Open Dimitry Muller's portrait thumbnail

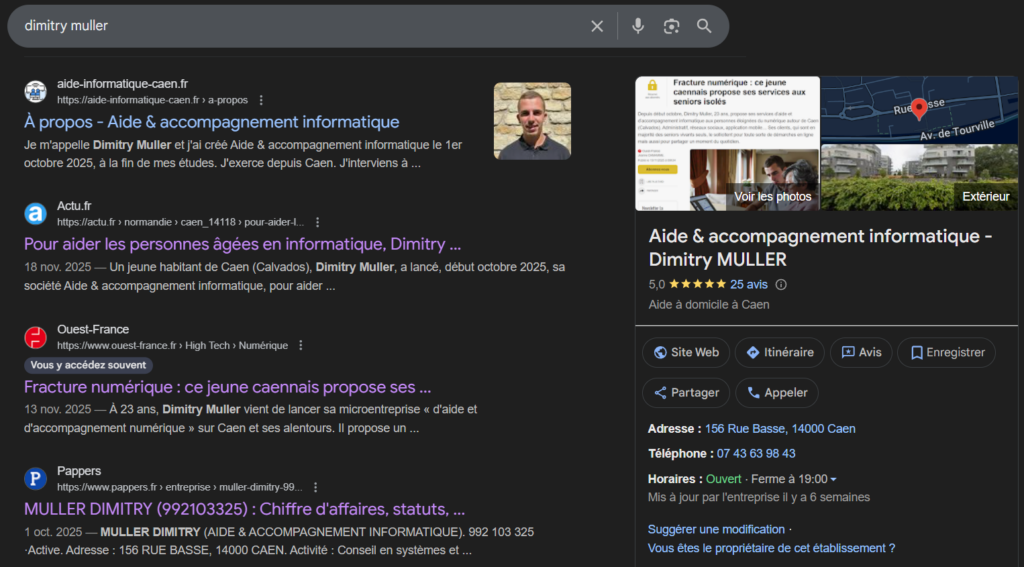pos(532,121)
